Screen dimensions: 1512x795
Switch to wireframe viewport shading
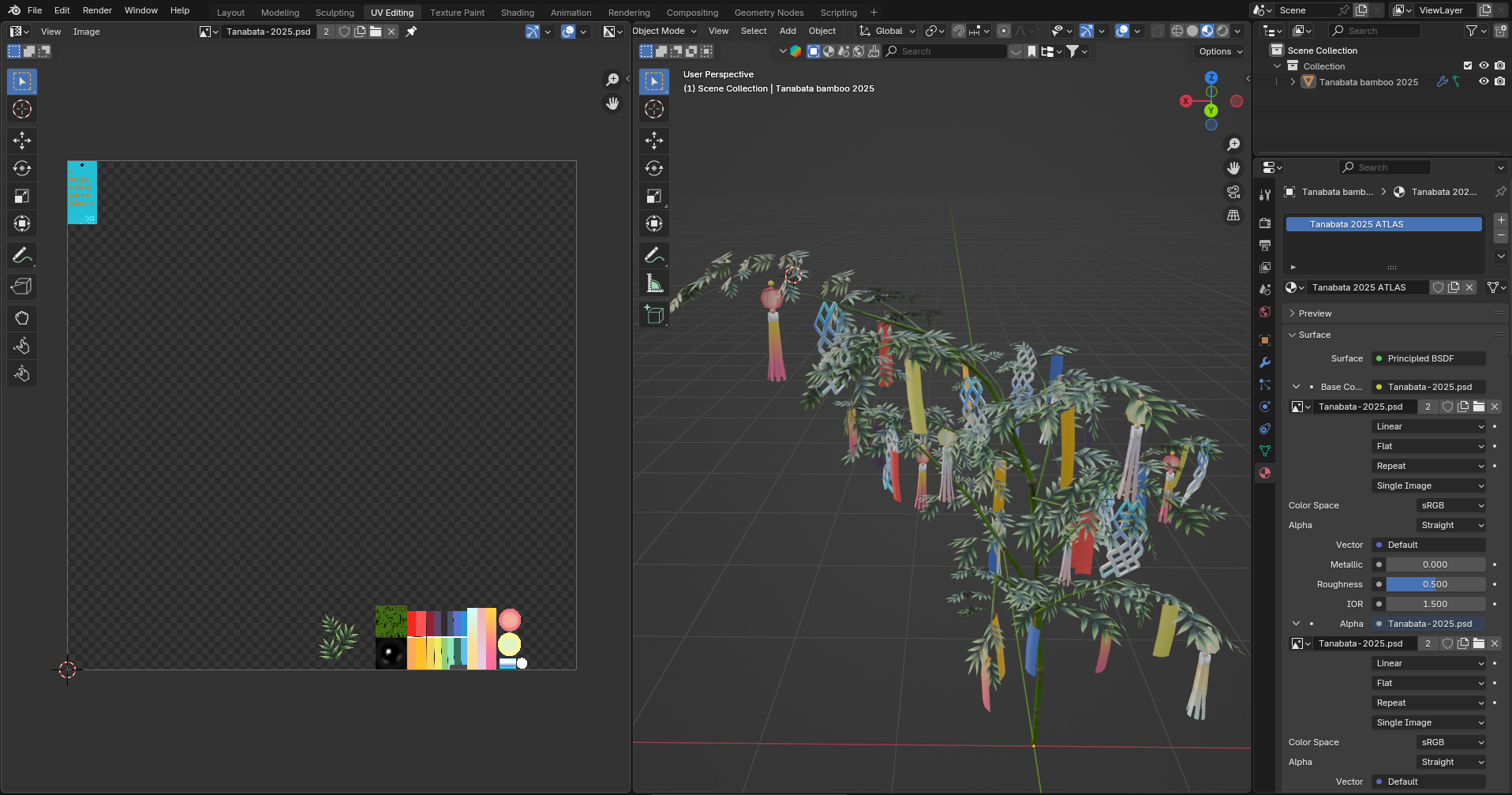(x=1177, y=31)
